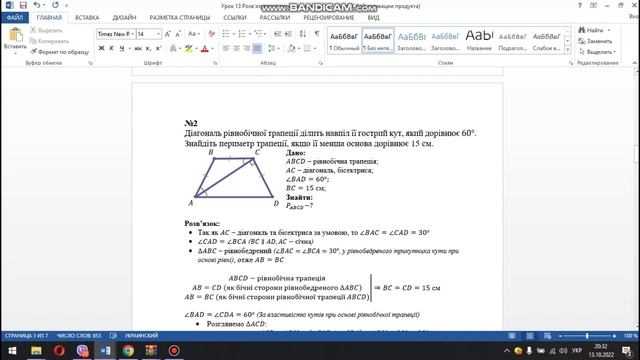Open File Explorer from the taskbar

pos(36,351)
